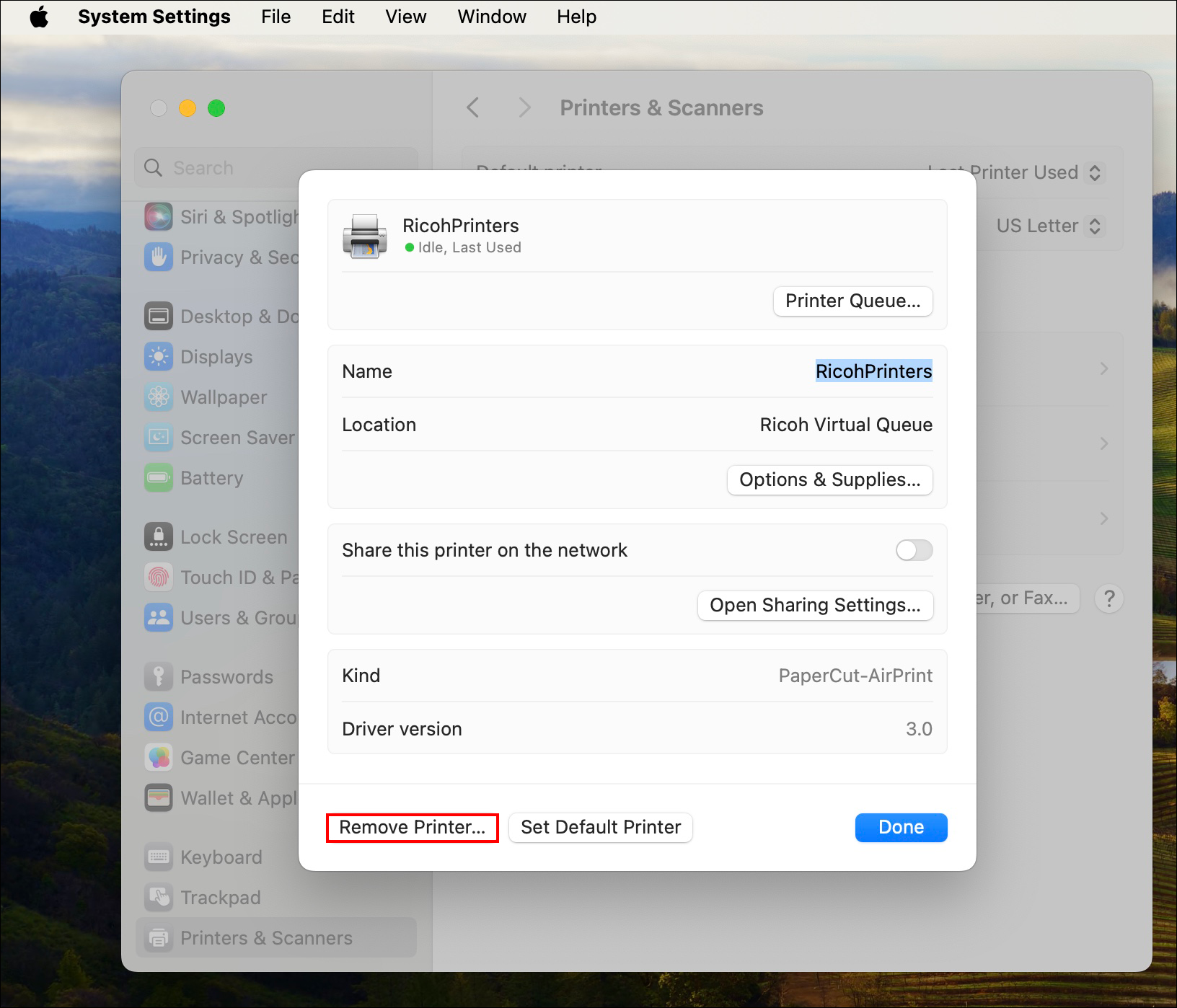Click the Ricoh Virtual Queue location field
This screenshot has height=1008, width=1177.
[x=846, y=425]
